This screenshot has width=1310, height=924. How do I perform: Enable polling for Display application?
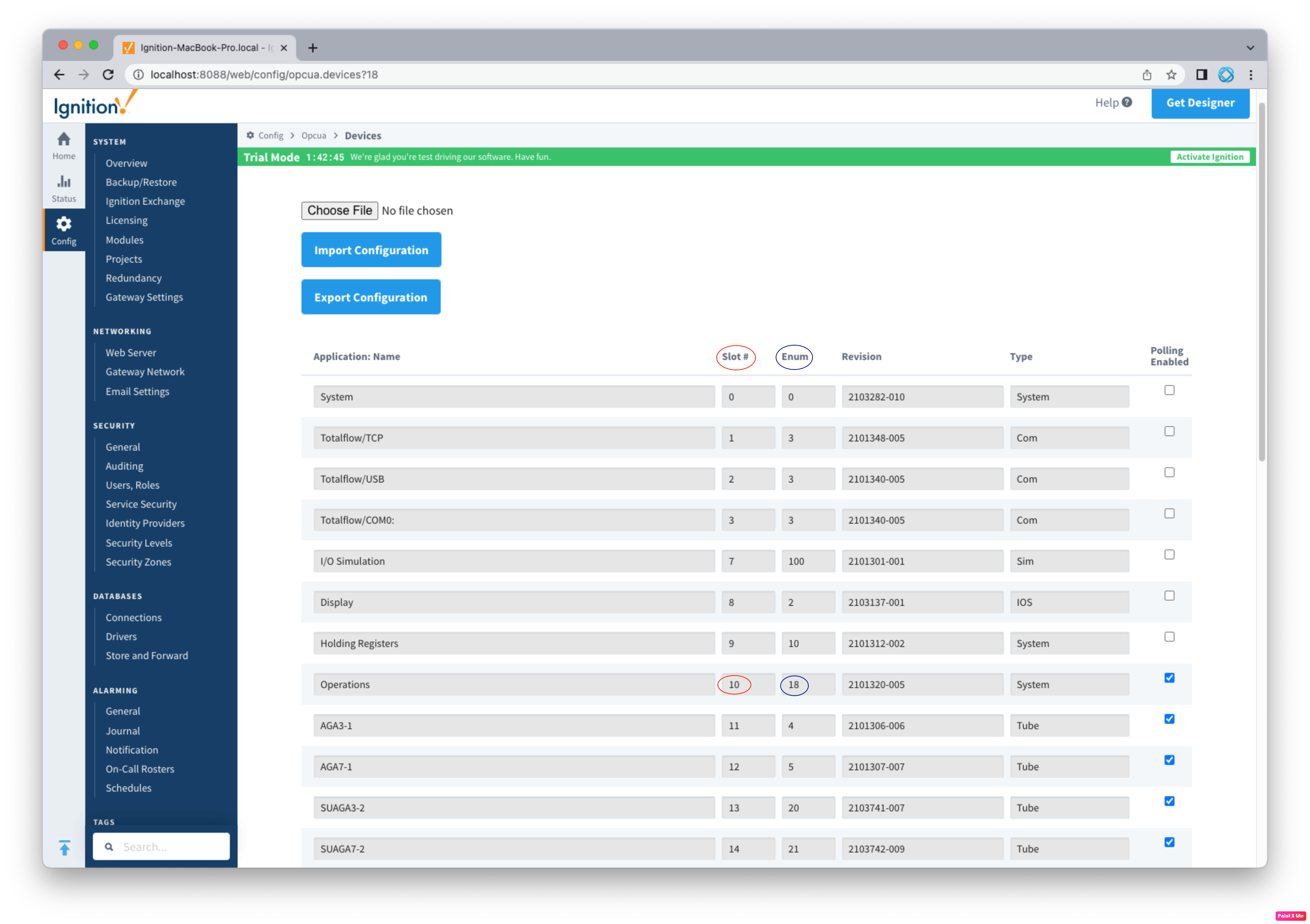tap(1169, 596)
